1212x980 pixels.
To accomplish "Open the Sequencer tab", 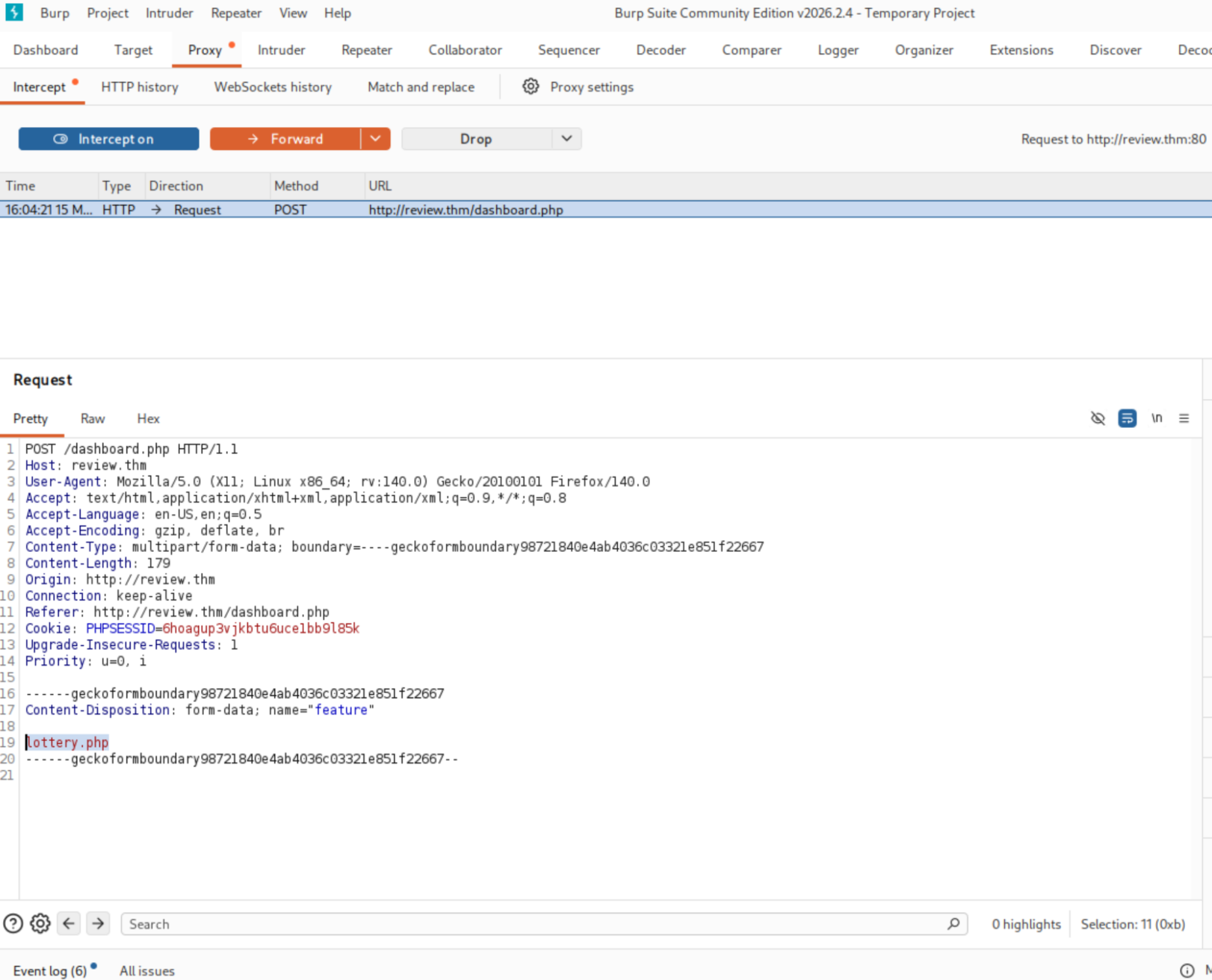I will tap(569, 50).
